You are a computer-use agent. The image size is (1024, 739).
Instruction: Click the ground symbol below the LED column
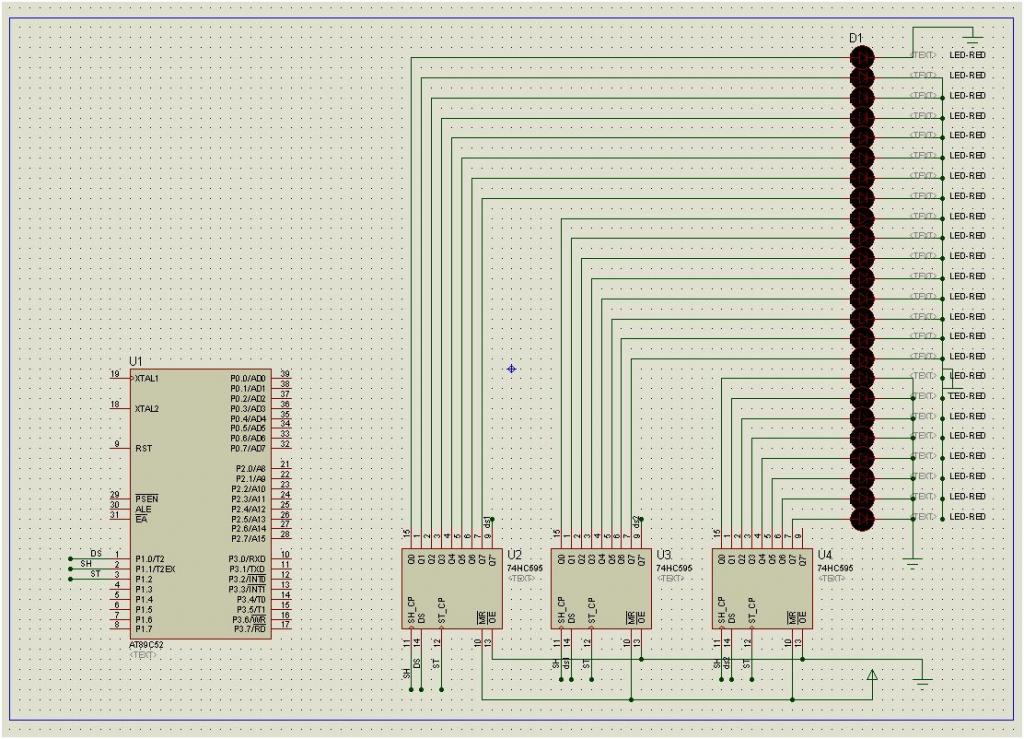(913, 562)
